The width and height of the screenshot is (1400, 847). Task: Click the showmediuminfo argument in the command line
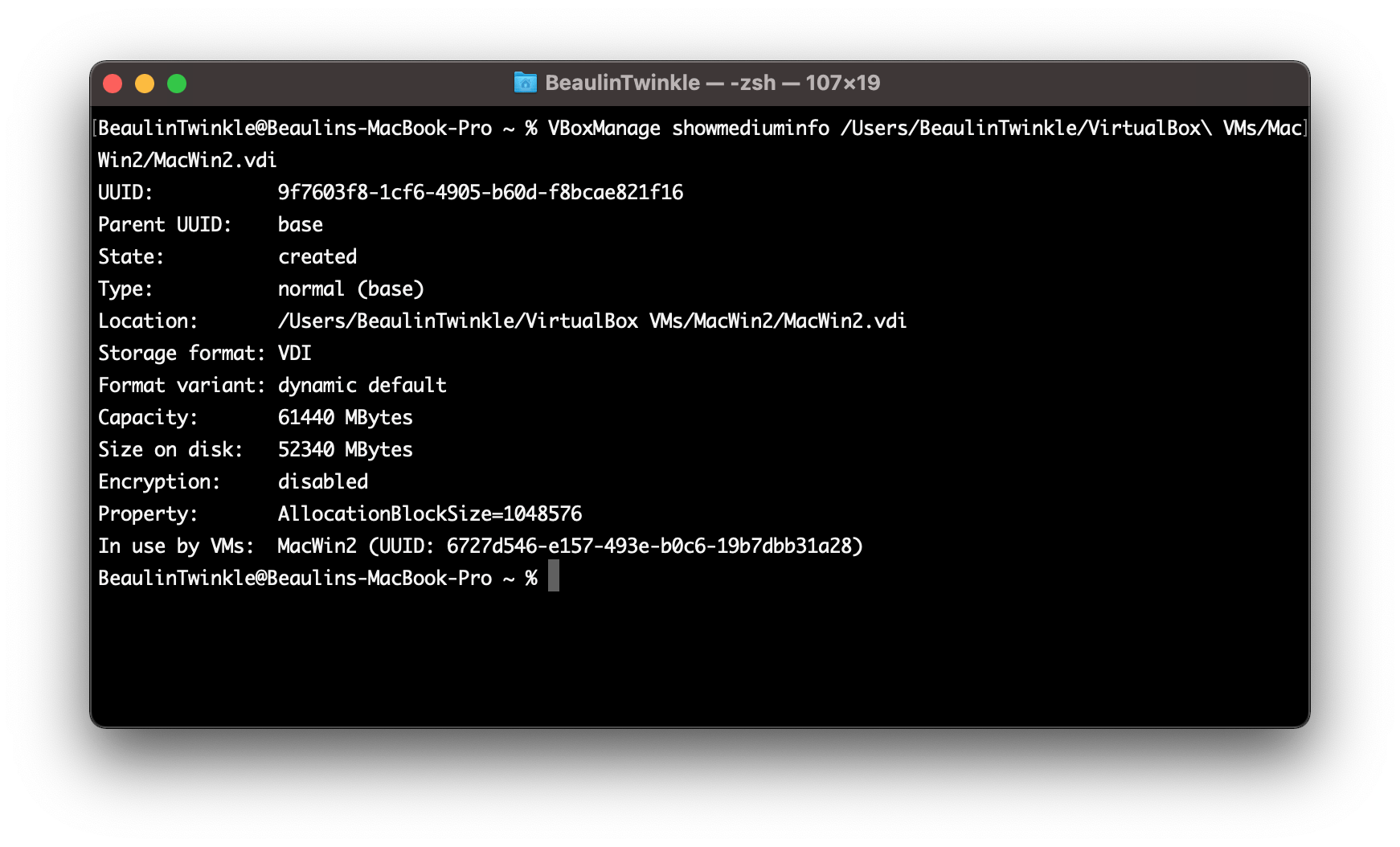[x=751, y=128]
